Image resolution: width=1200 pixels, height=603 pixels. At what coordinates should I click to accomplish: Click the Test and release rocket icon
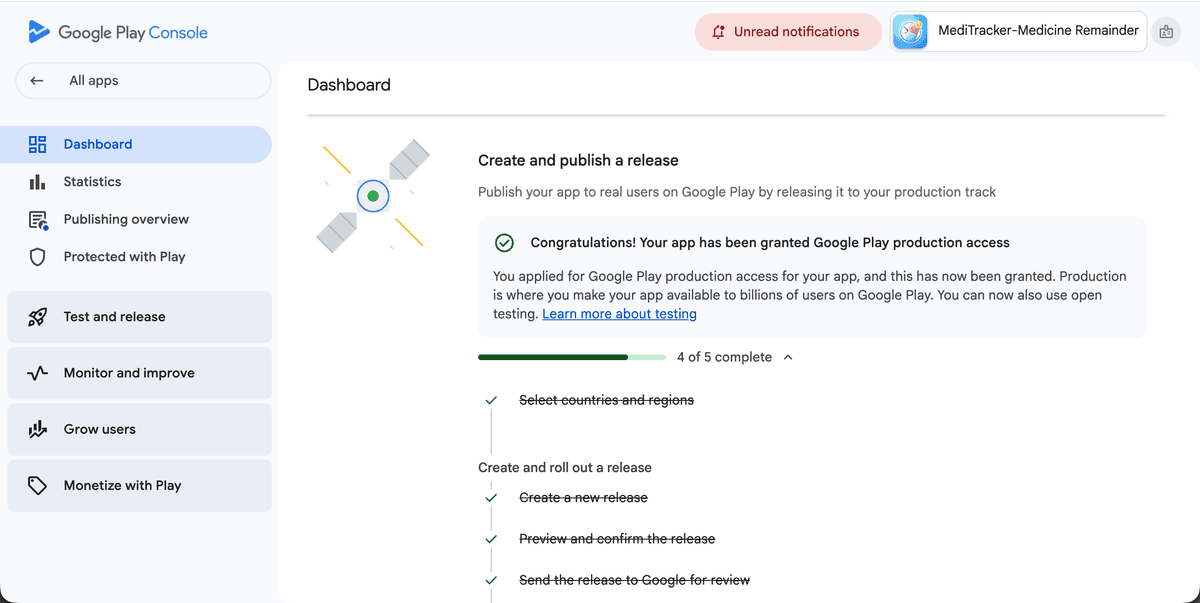[x=38, y=317]
